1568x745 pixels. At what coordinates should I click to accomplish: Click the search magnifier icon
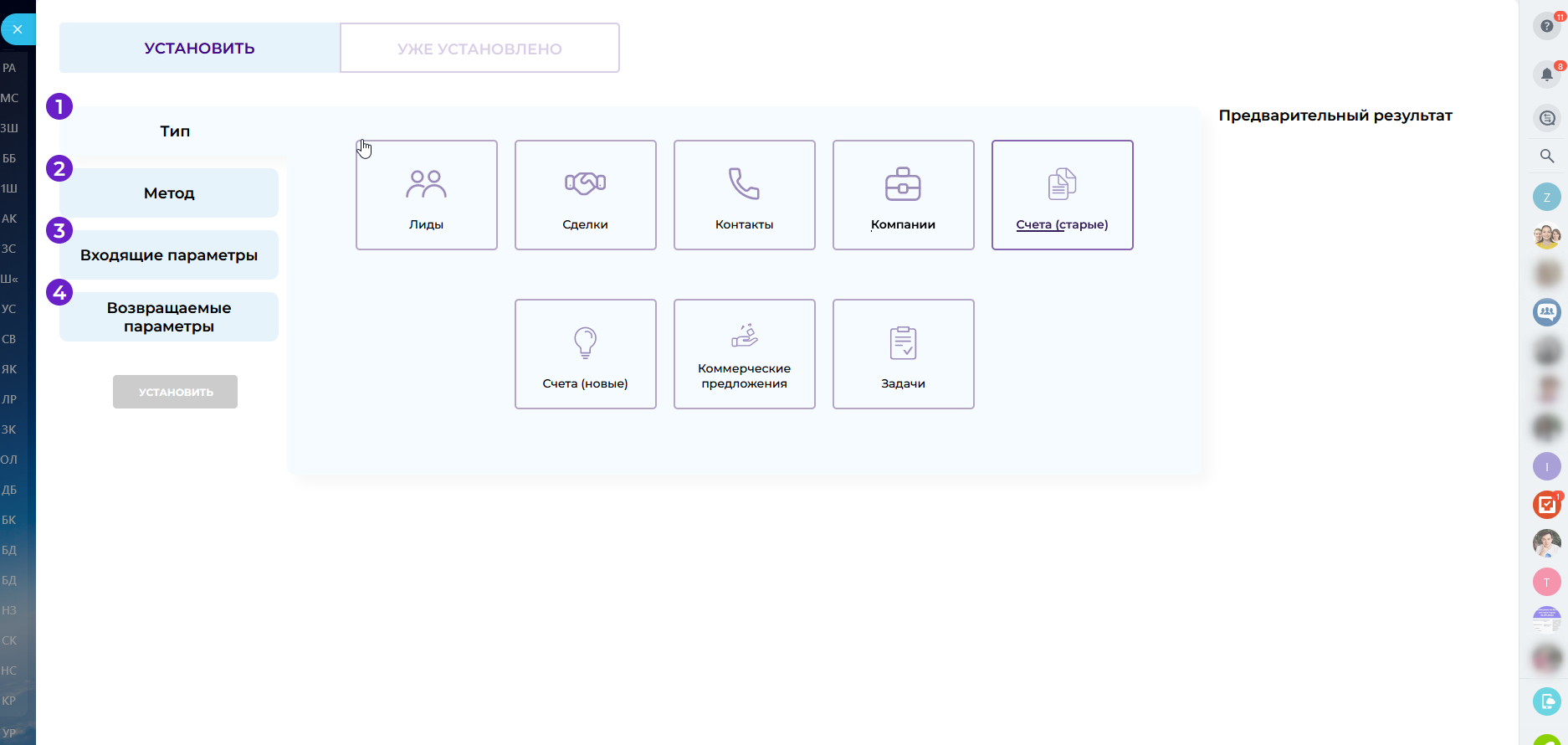click(x=1546, y=156)
